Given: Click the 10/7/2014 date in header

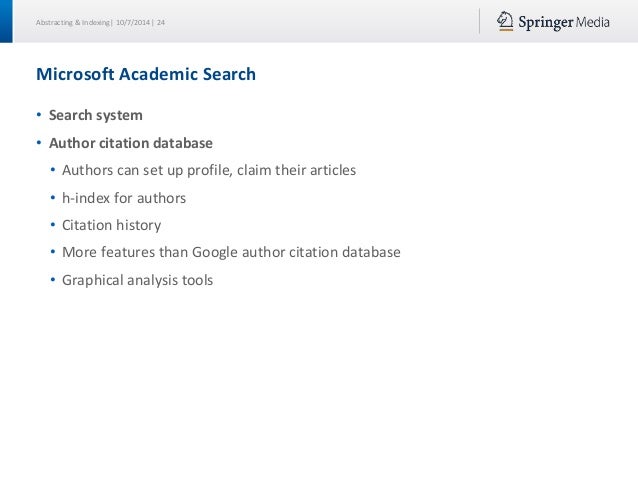Looking at the screenshot, I should [133, 22].
